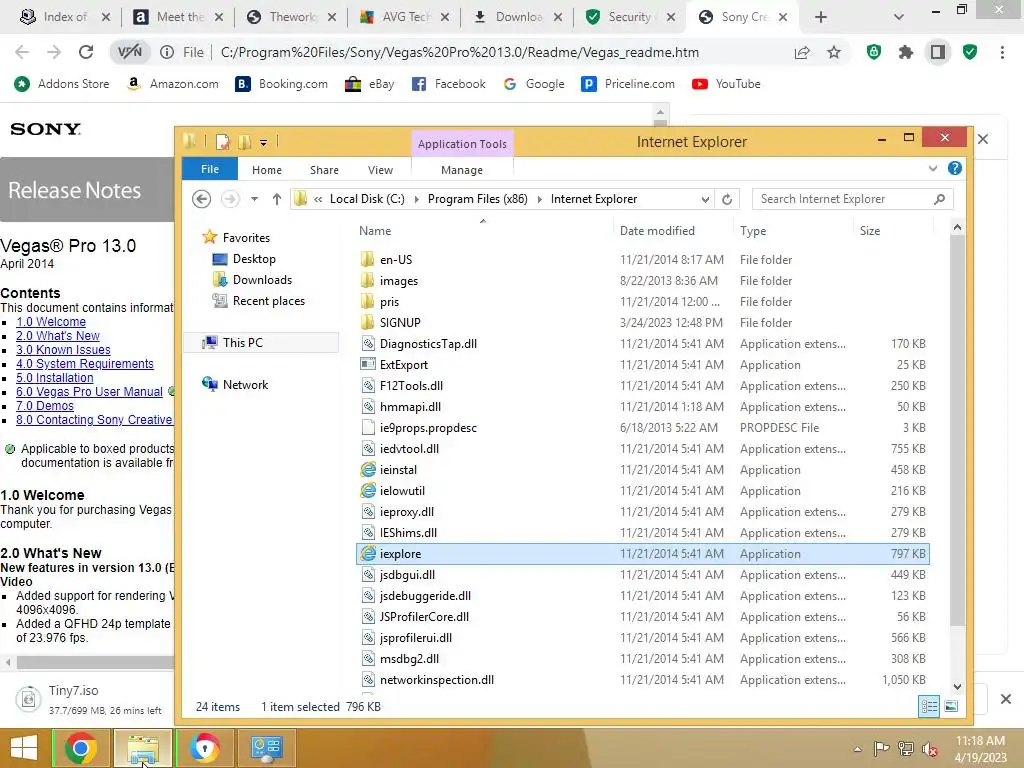Viewport: 1024px width, 768px height.
Task: Click the Chrome address bar URL
Action: [460, 52]
